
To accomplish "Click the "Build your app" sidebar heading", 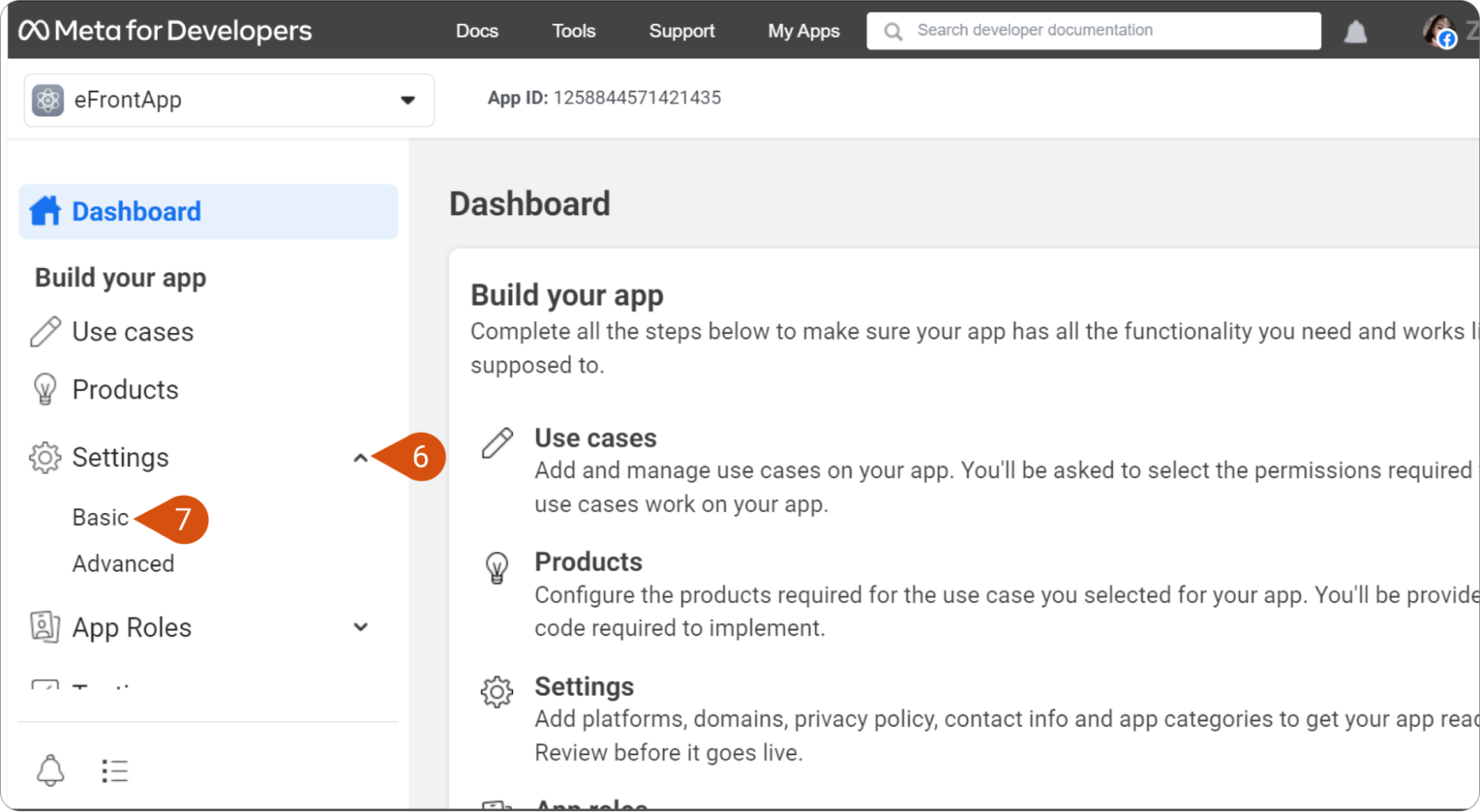I will tap(120, 278).
